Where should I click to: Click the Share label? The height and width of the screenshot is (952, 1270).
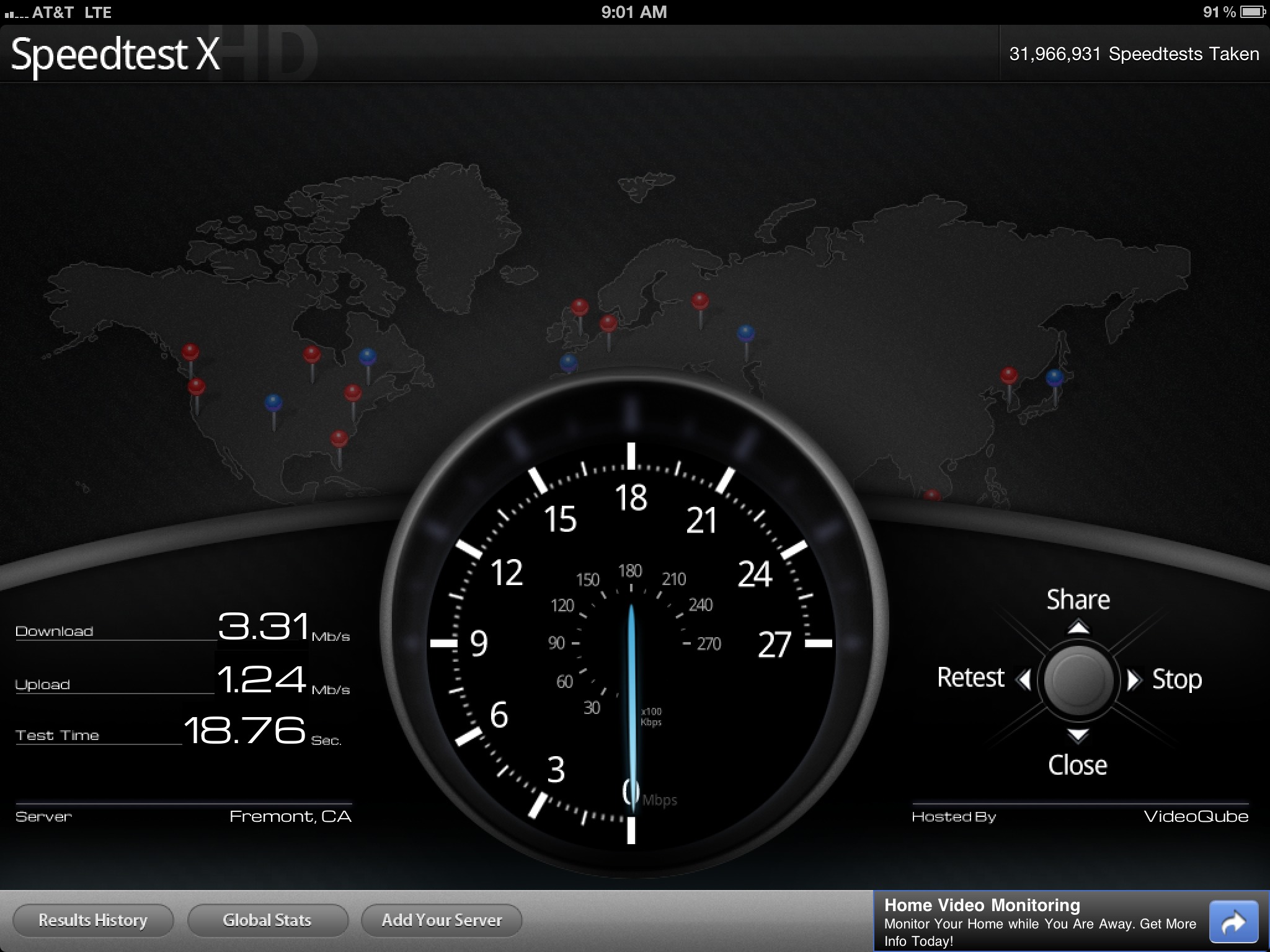tap(1078, 599)
